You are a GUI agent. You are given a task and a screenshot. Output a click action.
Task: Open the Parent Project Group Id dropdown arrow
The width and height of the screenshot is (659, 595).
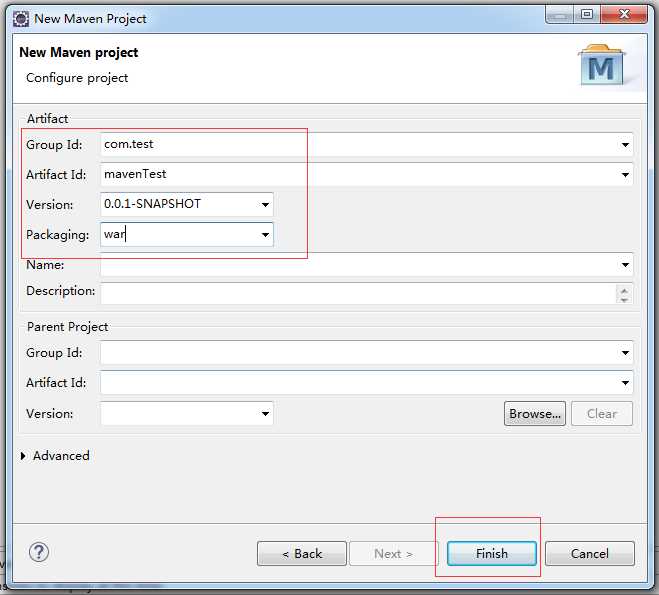coord(625,353)
